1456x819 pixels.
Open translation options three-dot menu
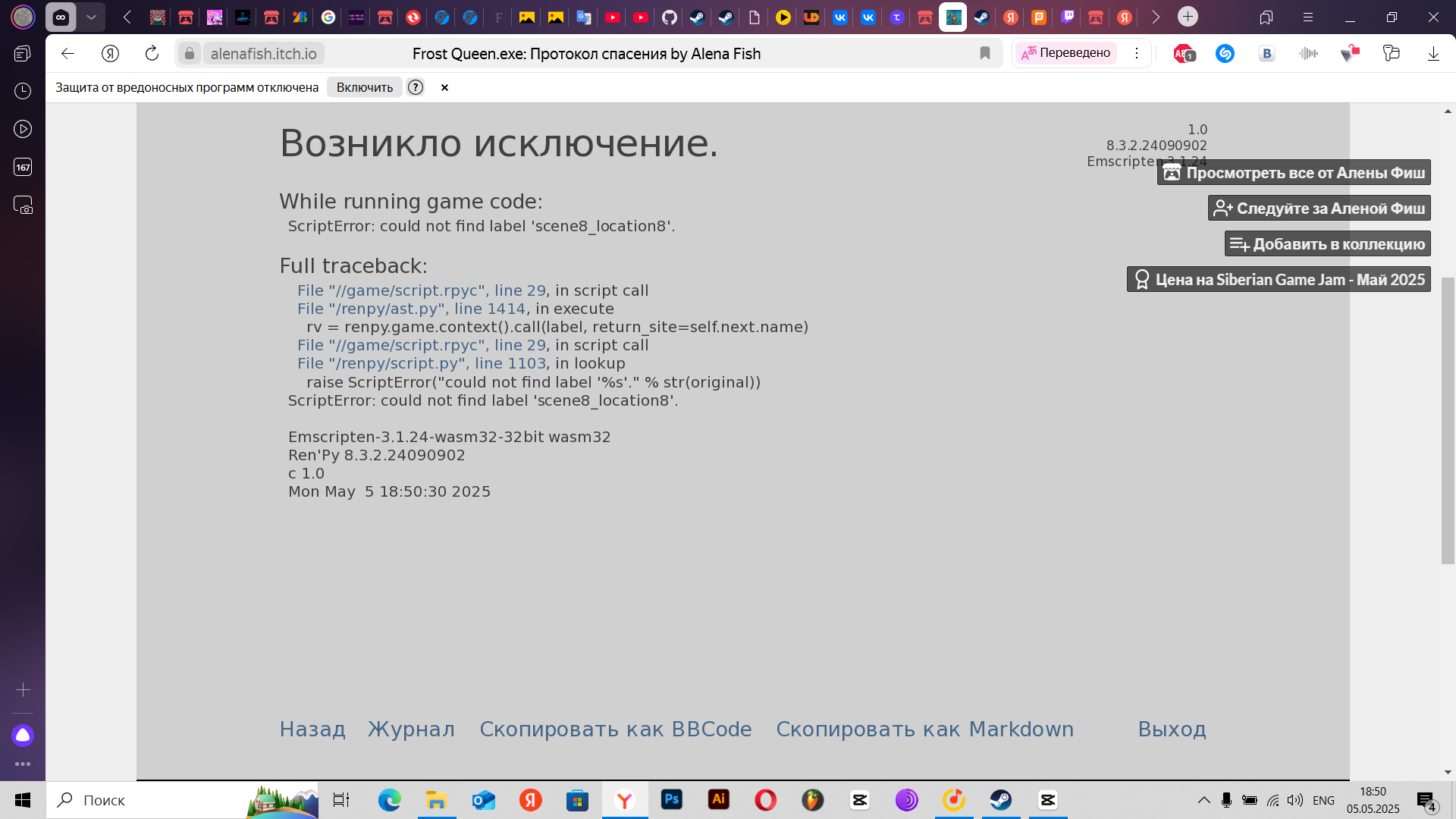[1136, 53]
